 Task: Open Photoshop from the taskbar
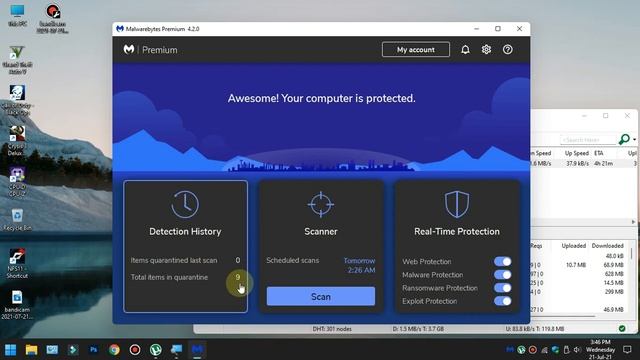tap(93, 350)
